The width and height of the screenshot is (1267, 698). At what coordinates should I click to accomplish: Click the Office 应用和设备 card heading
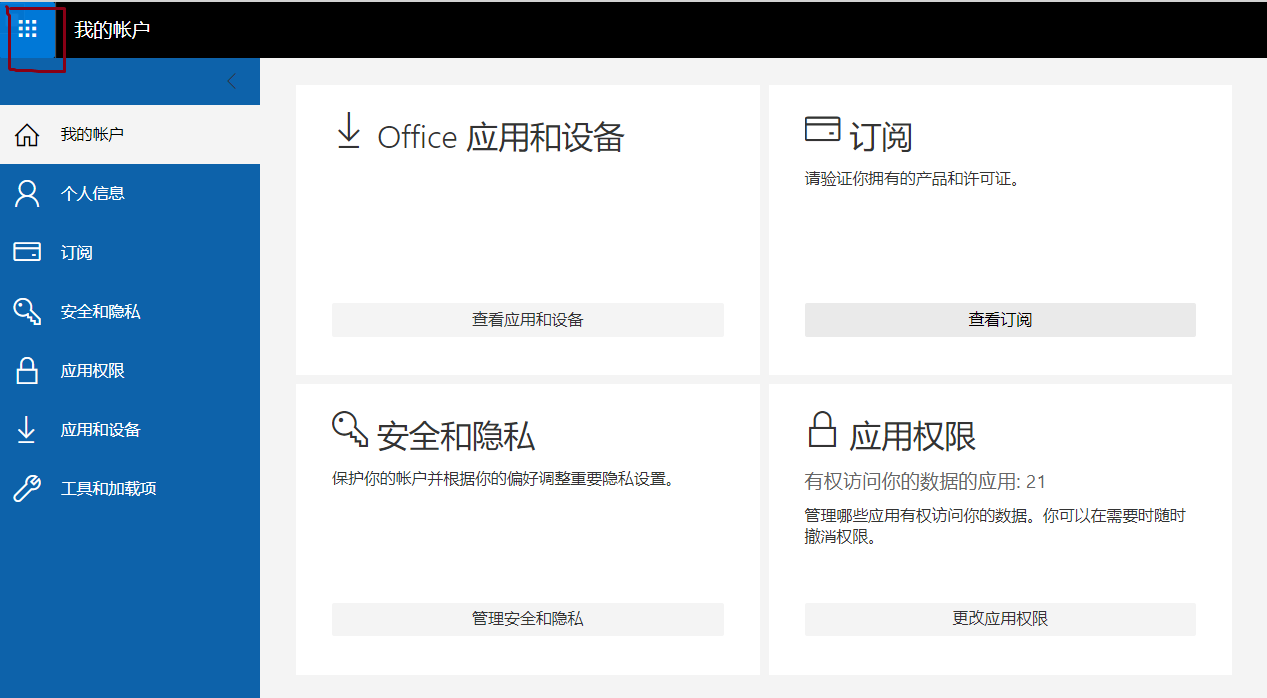(501, 137)
